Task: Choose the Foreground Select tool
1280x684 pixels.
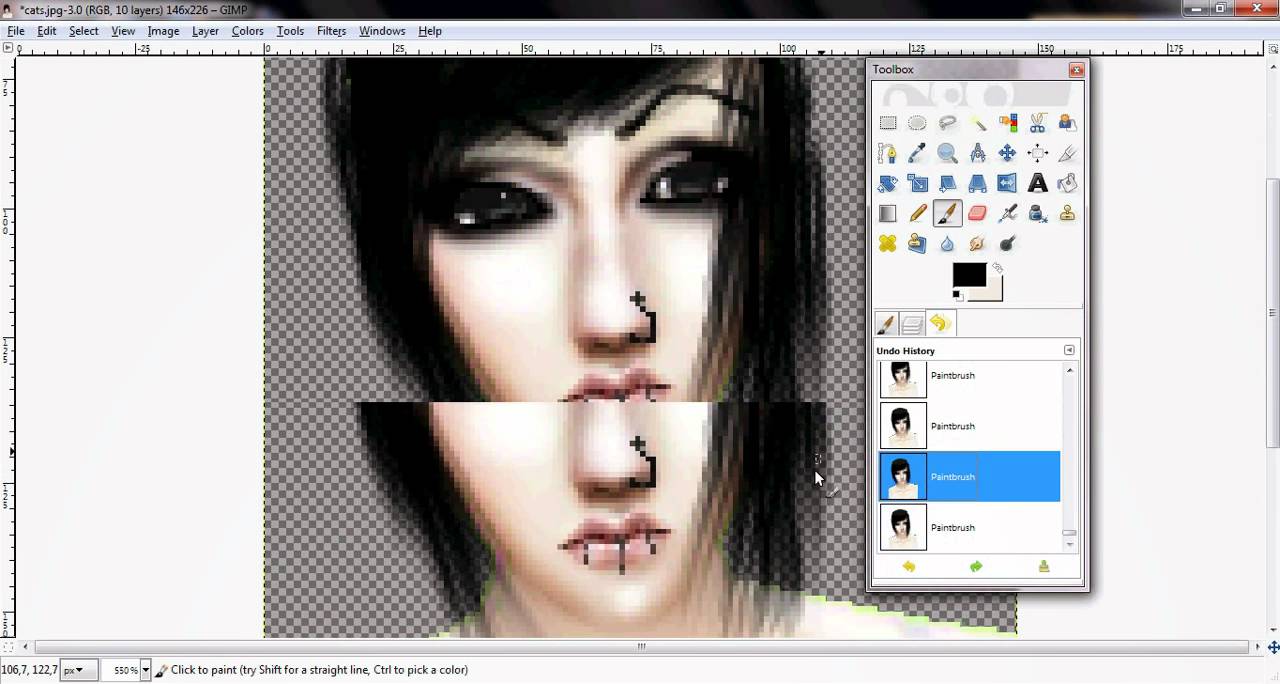Action: click(x=1067, y=123)
